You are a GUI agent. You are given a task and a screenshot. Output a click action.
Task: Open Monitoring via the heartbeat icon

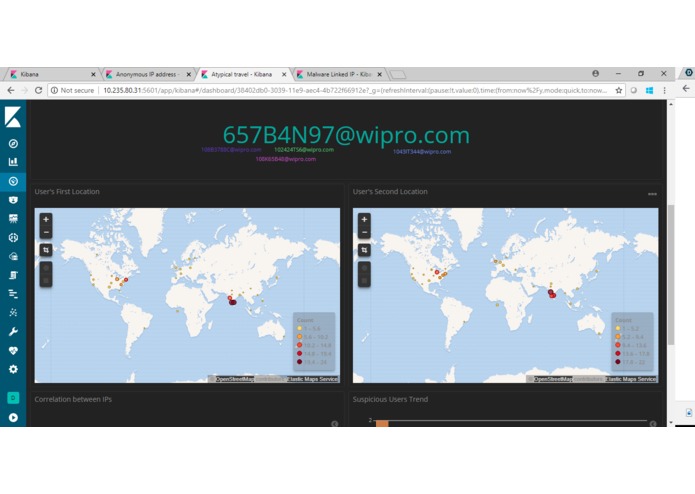pos(13,350)
